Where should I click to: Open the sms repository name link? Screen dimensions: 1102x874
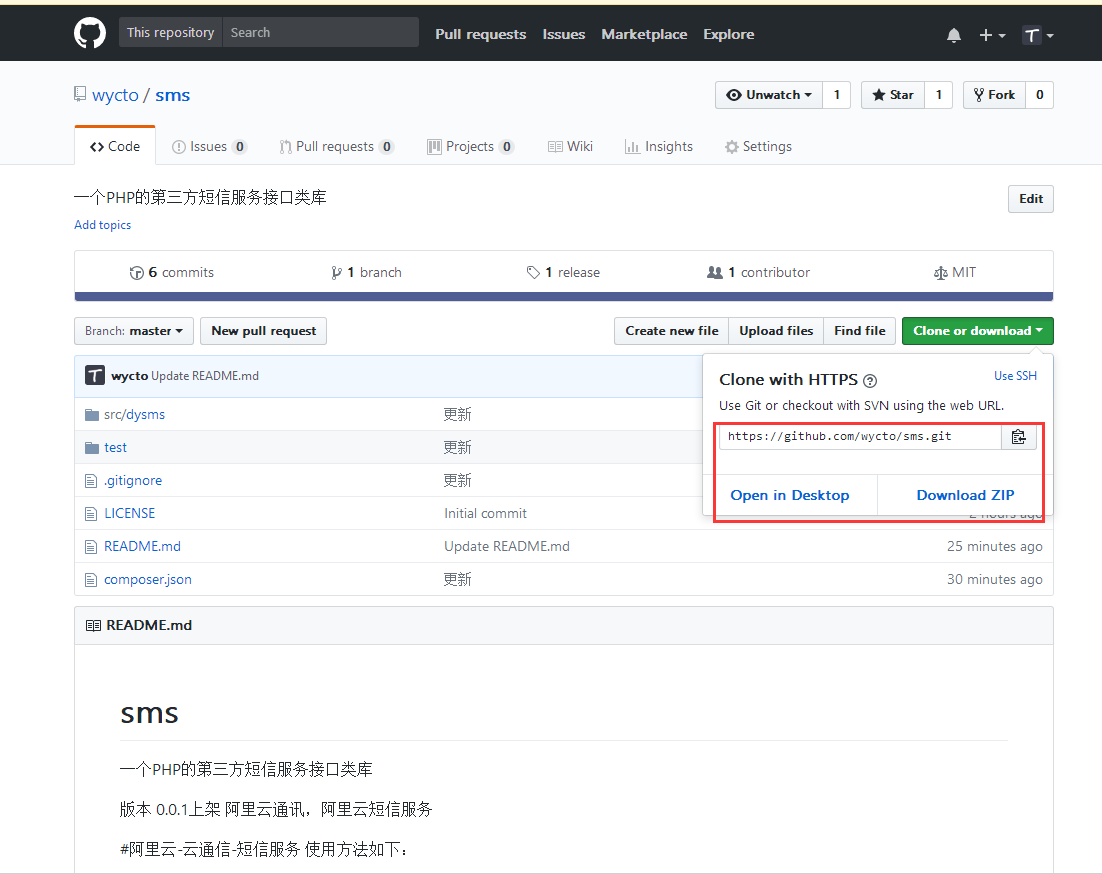[x=172, y=95]
